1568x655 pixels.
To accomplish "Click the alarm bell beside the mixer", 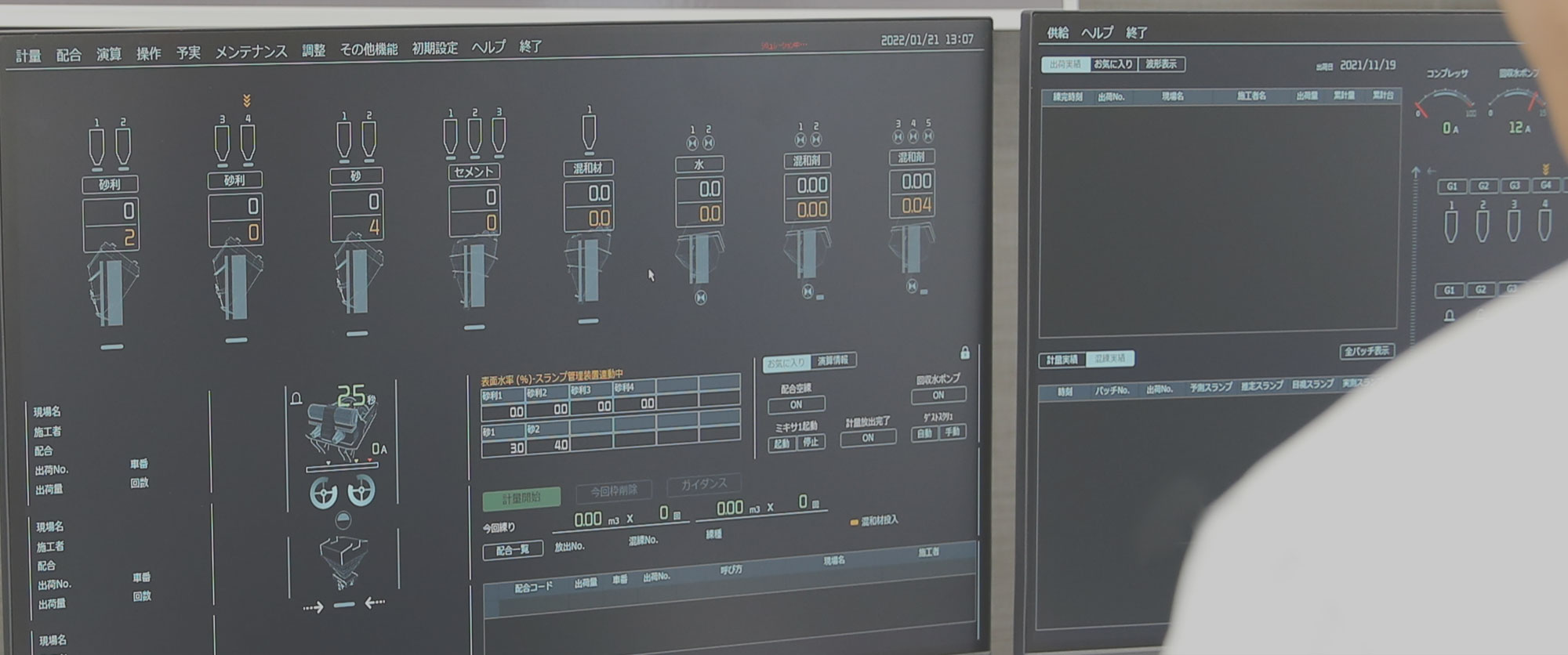I will [296, 399].
